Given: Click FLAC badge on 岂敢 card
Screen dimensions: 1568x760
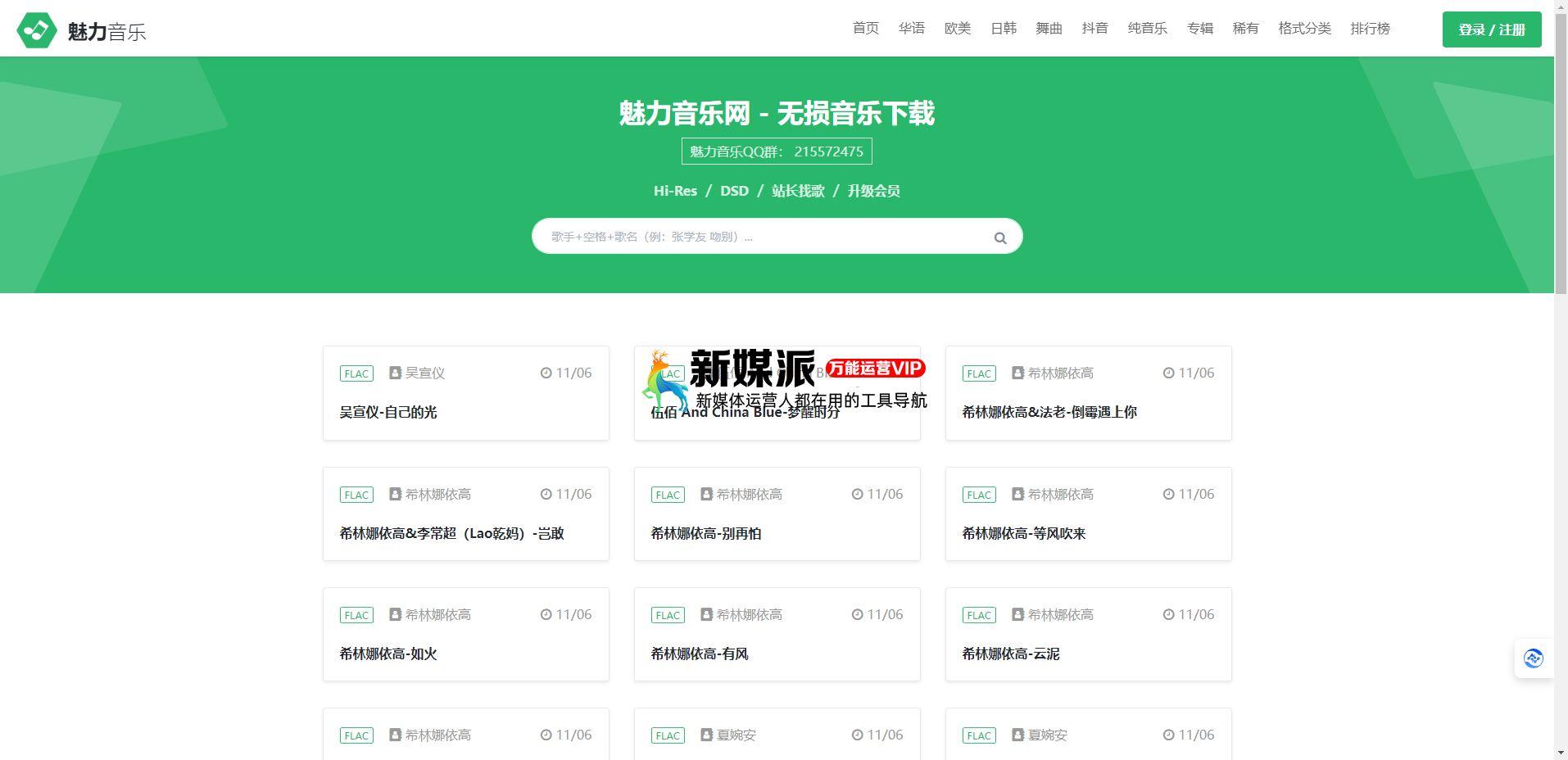Looking at the screenshot, I should (356, 495).
